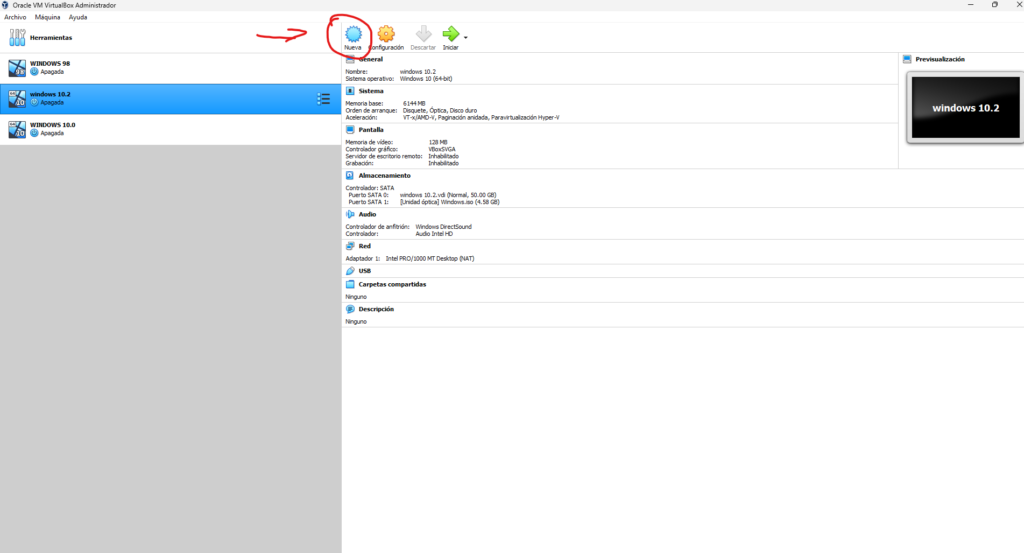Viewport: 1024px width, 553px height.
Task: Click the Sistema section header
Action: [371, 90]
